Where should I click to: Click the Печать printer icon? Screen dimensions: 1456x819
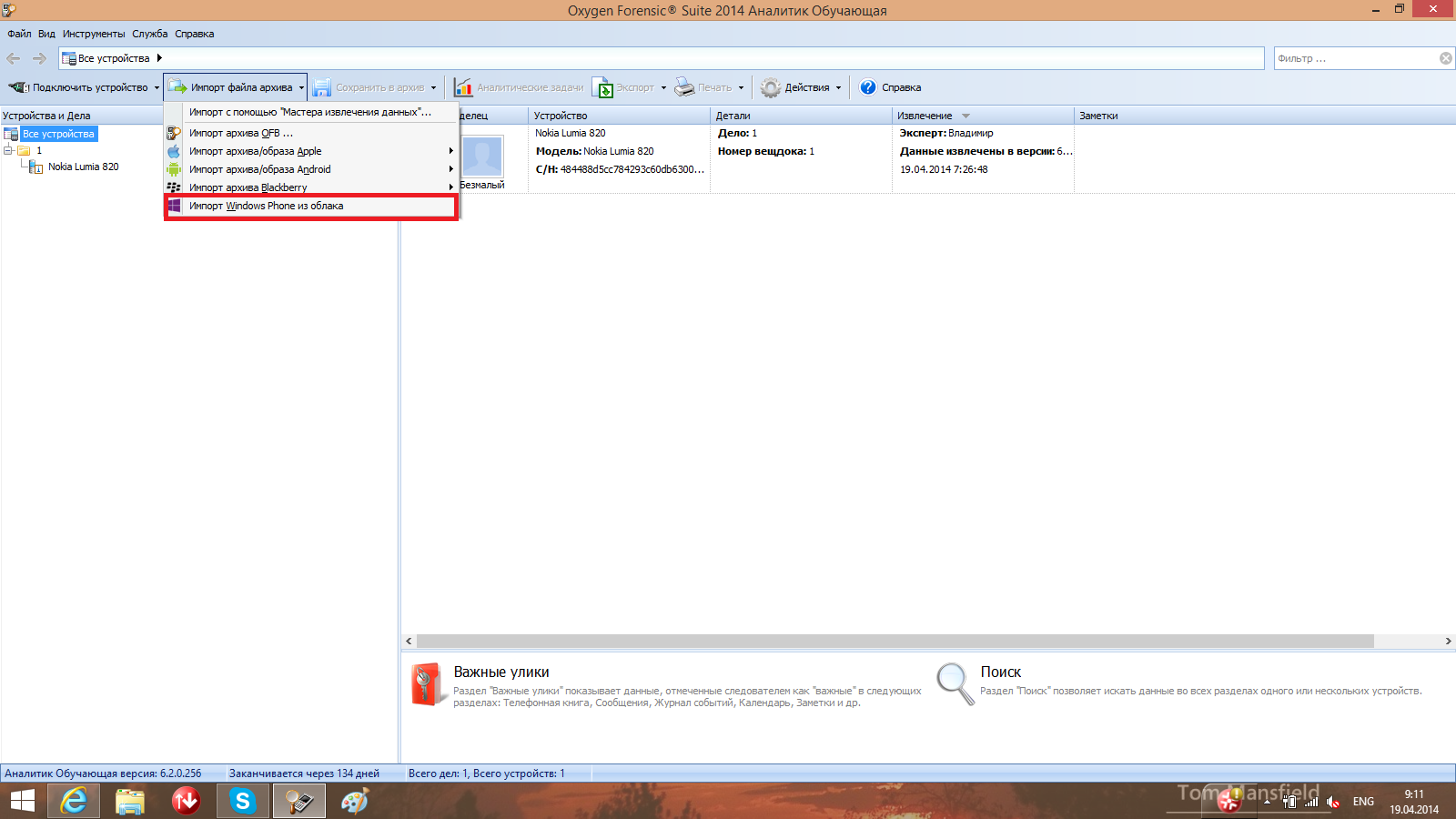point(684,87)
